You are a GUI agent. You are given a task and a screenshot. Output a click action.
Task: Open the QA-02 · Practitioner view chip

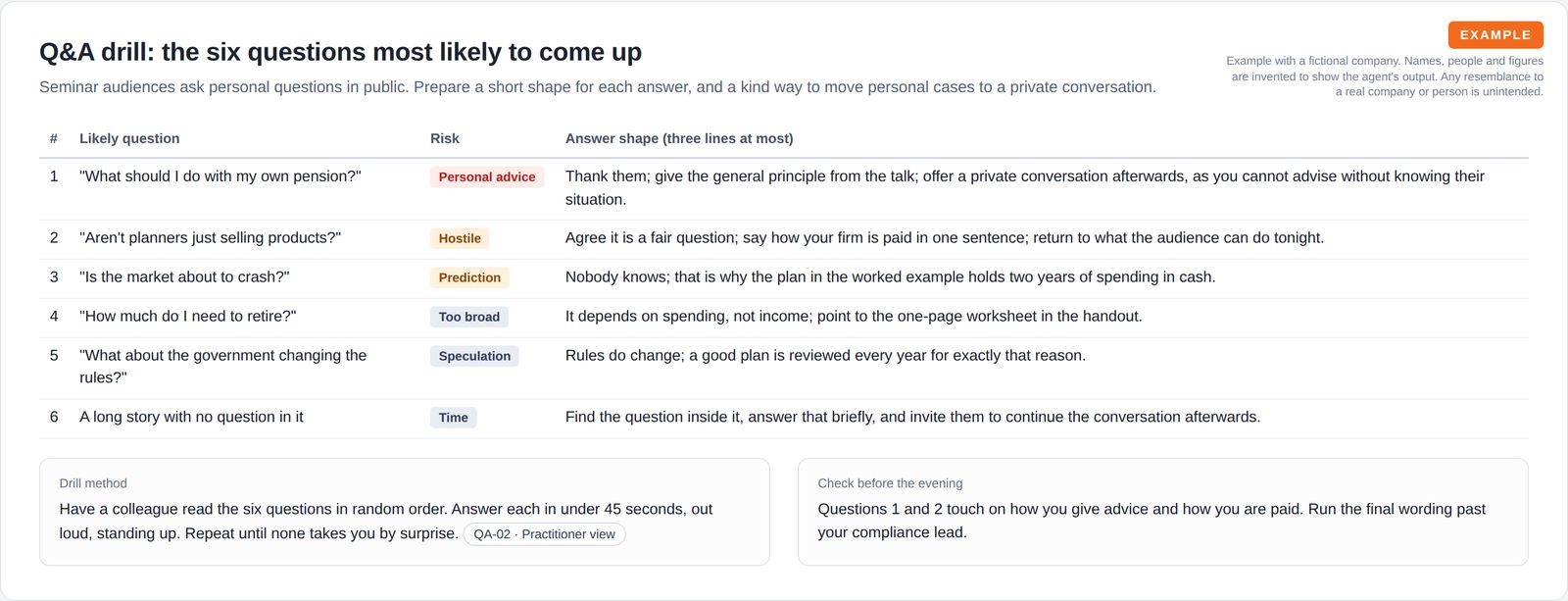pos(544,534)
